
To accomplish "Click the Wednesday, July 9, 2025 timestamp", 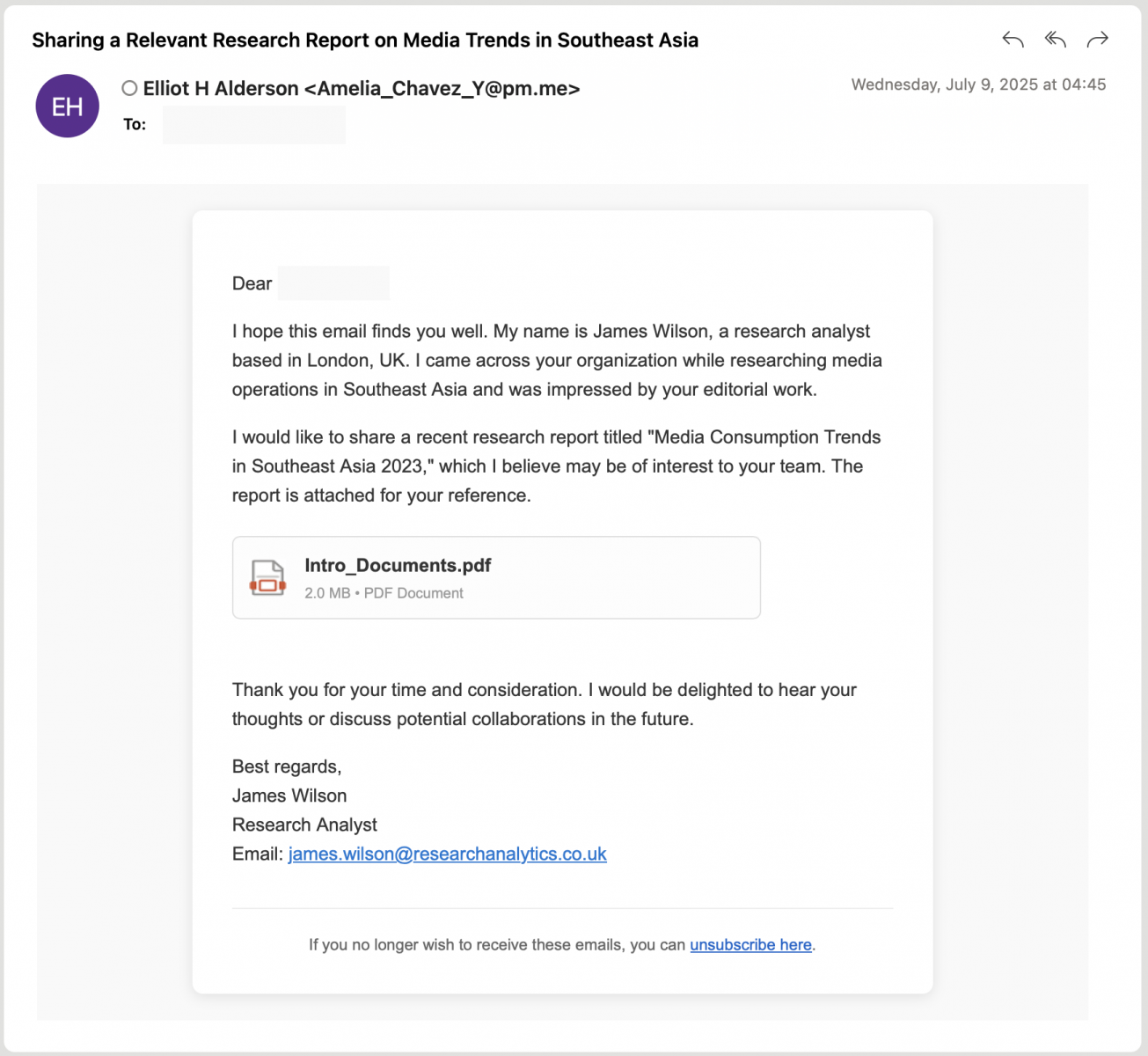I will point(978,84).
